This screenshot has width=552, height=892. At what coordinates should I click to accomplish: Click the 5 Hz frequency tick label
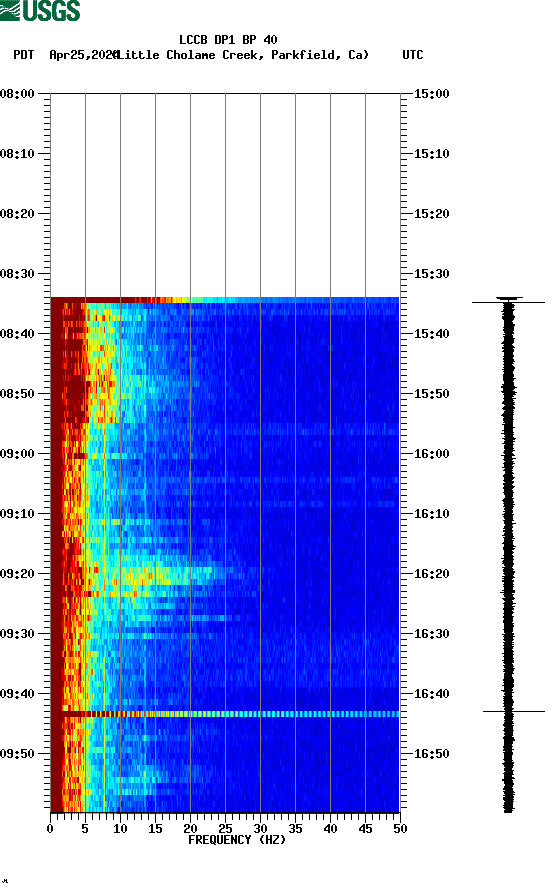point(85,829)
